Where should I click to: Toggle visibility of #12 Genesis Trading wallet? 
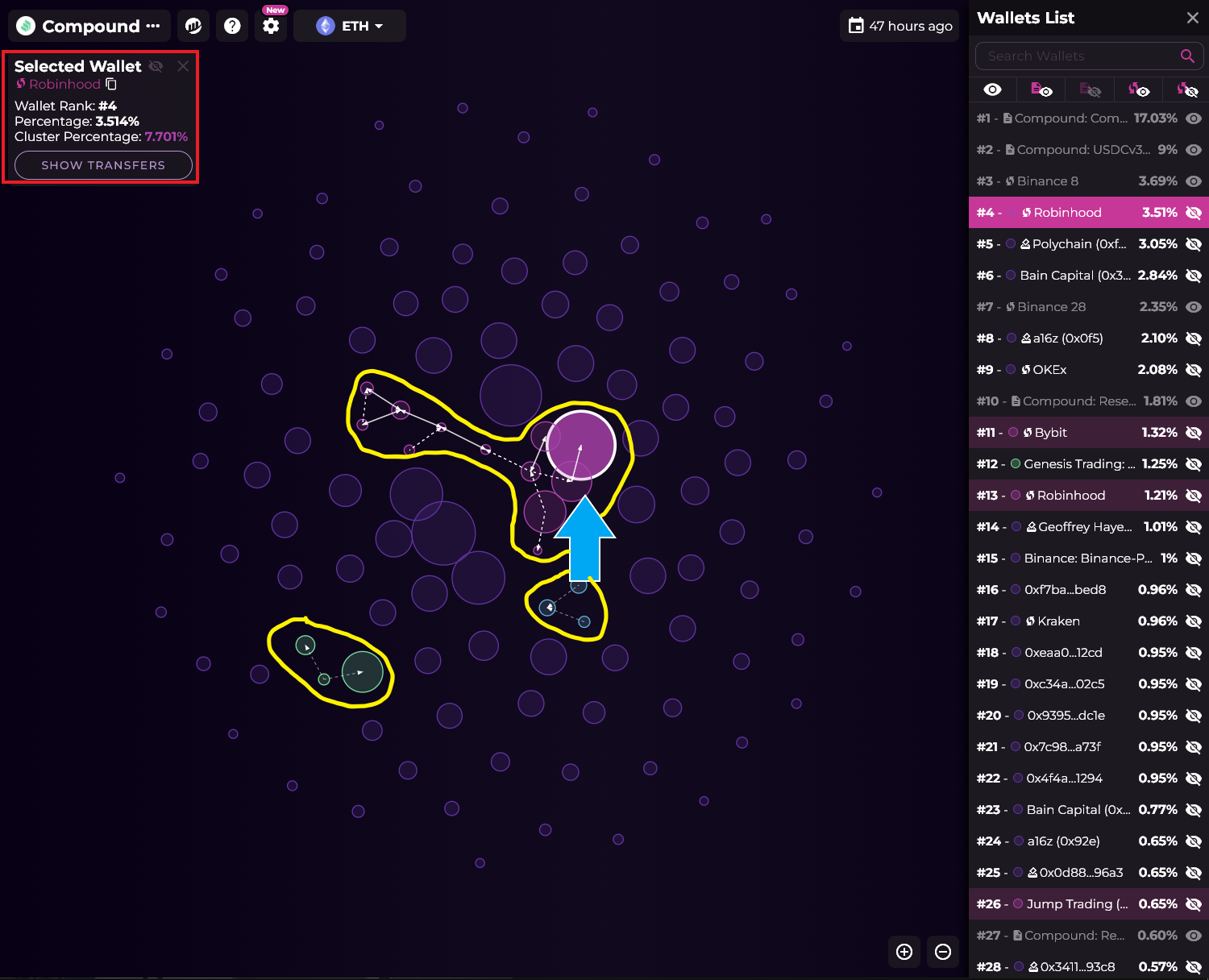pyautogui.click(x=1194, y=464)
